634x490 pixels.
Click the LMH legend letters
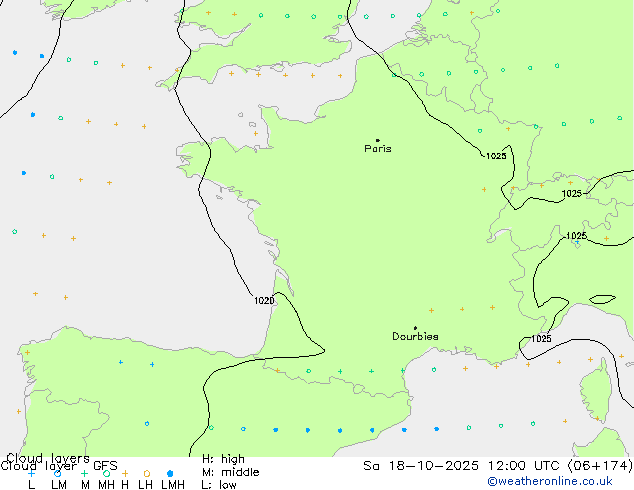(x=173, y=485)
